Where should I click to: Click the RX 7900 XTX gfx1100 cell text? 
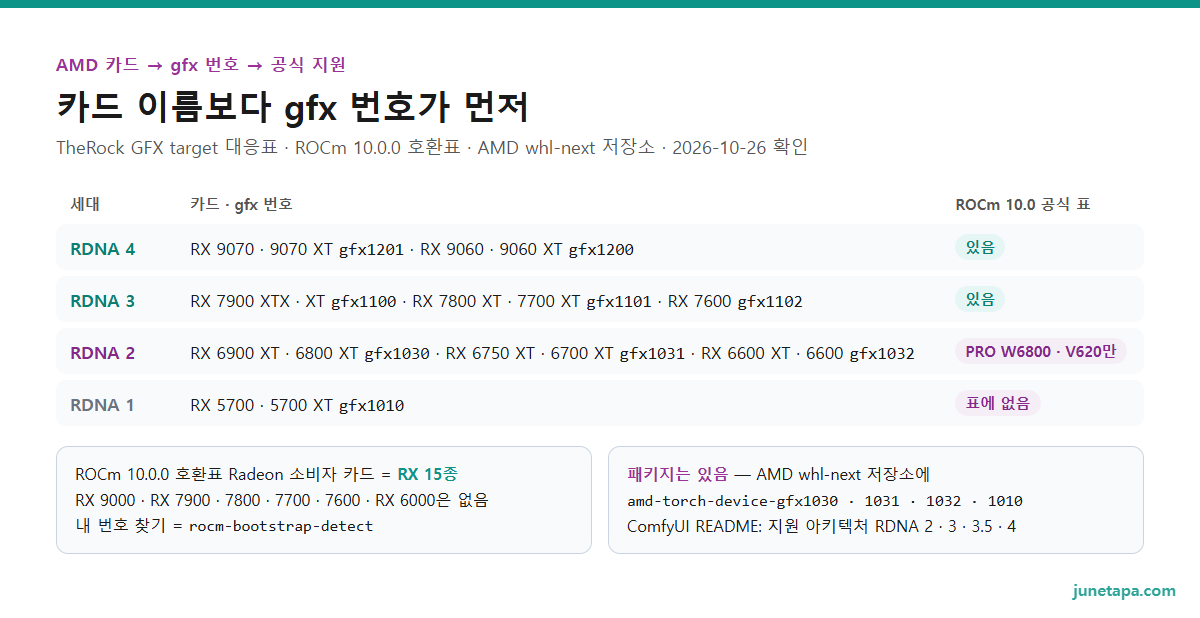pos(496,301)
